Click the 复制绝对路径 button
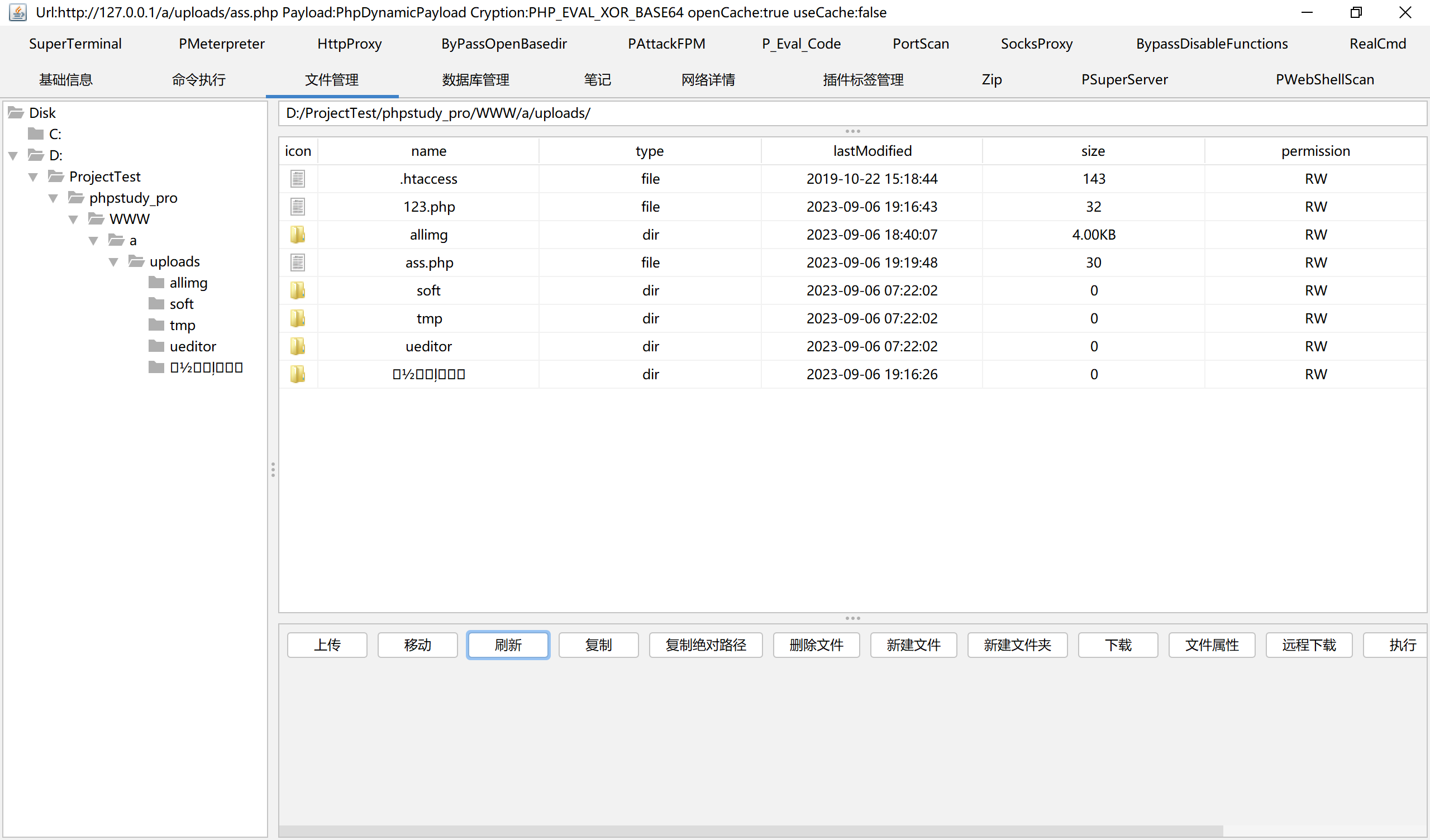 tap(706, 645)
